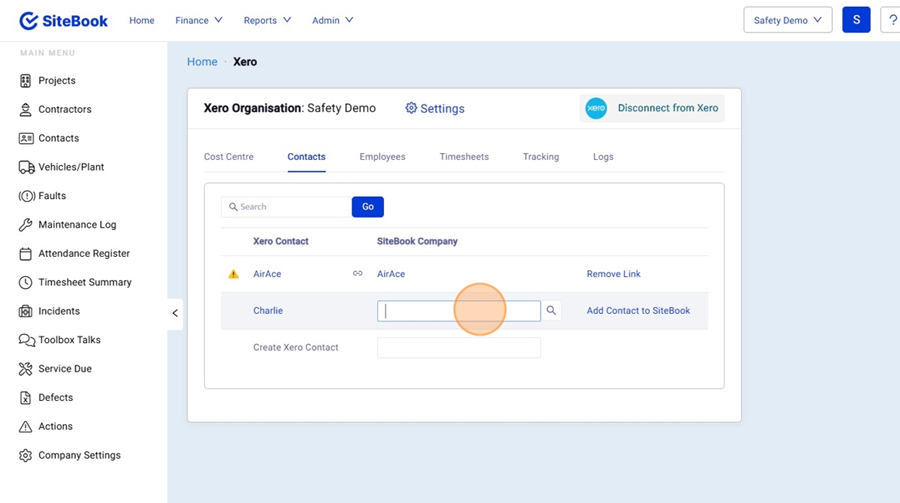Switch to the Timesheets tab

coord(464,157)
